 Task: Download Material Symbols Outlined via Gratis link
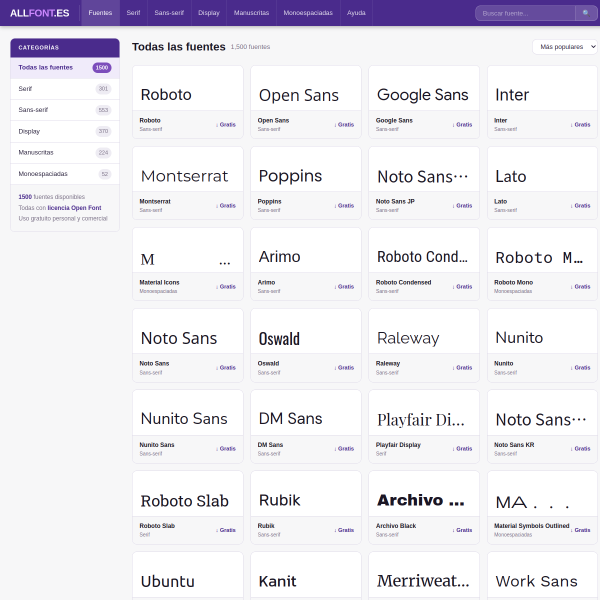[x=582, y=530]
